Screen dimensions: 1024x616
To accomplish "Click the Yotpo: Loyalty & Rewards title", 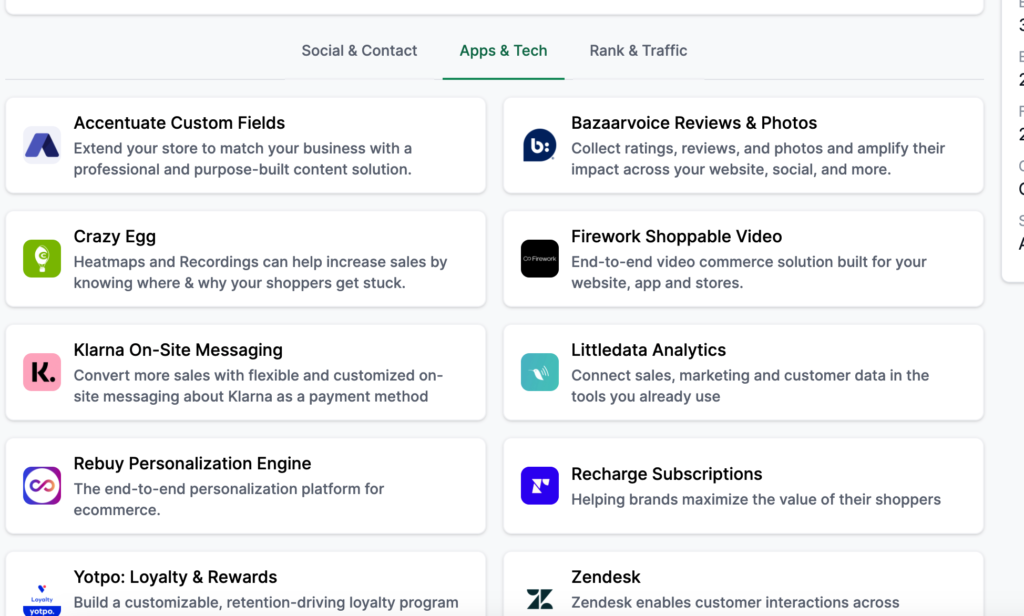I will [x=175, y=577].
